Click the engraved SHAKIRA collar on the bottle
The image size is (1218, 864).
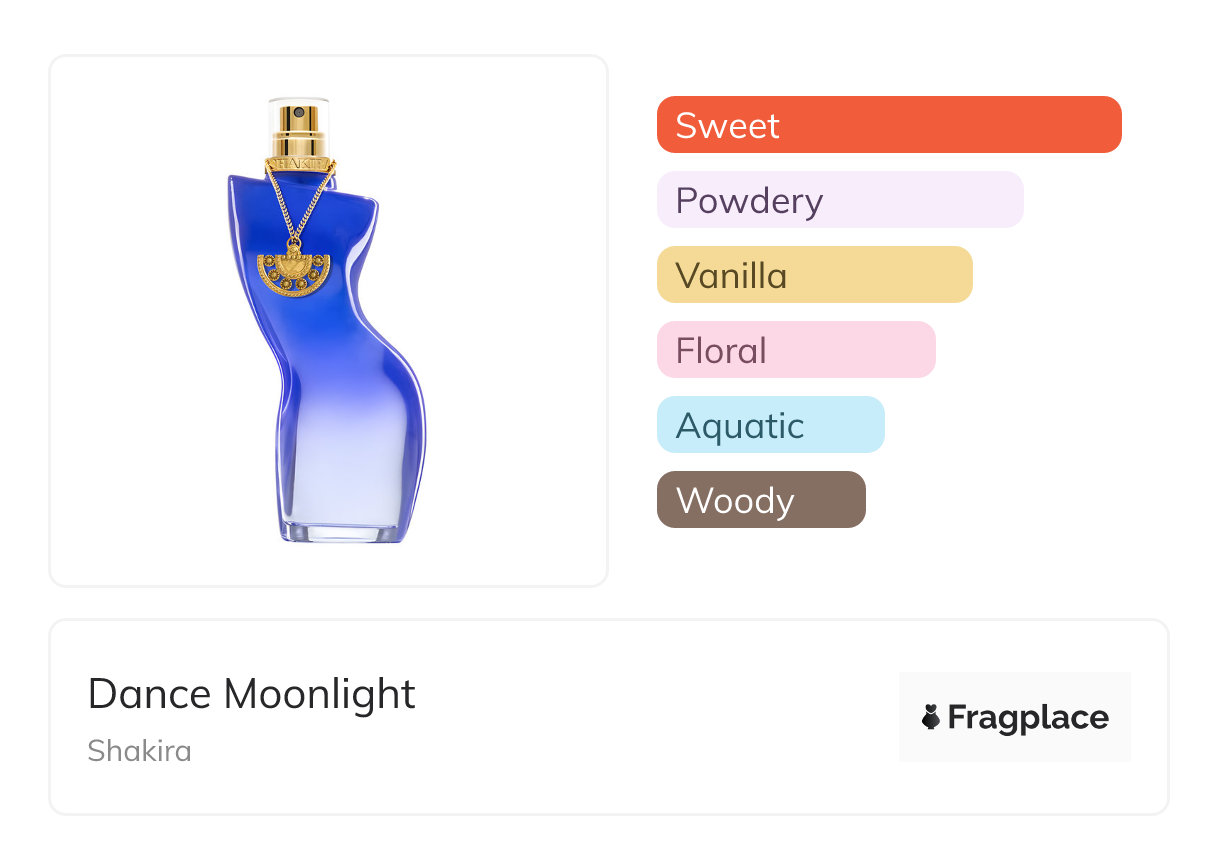298,164
